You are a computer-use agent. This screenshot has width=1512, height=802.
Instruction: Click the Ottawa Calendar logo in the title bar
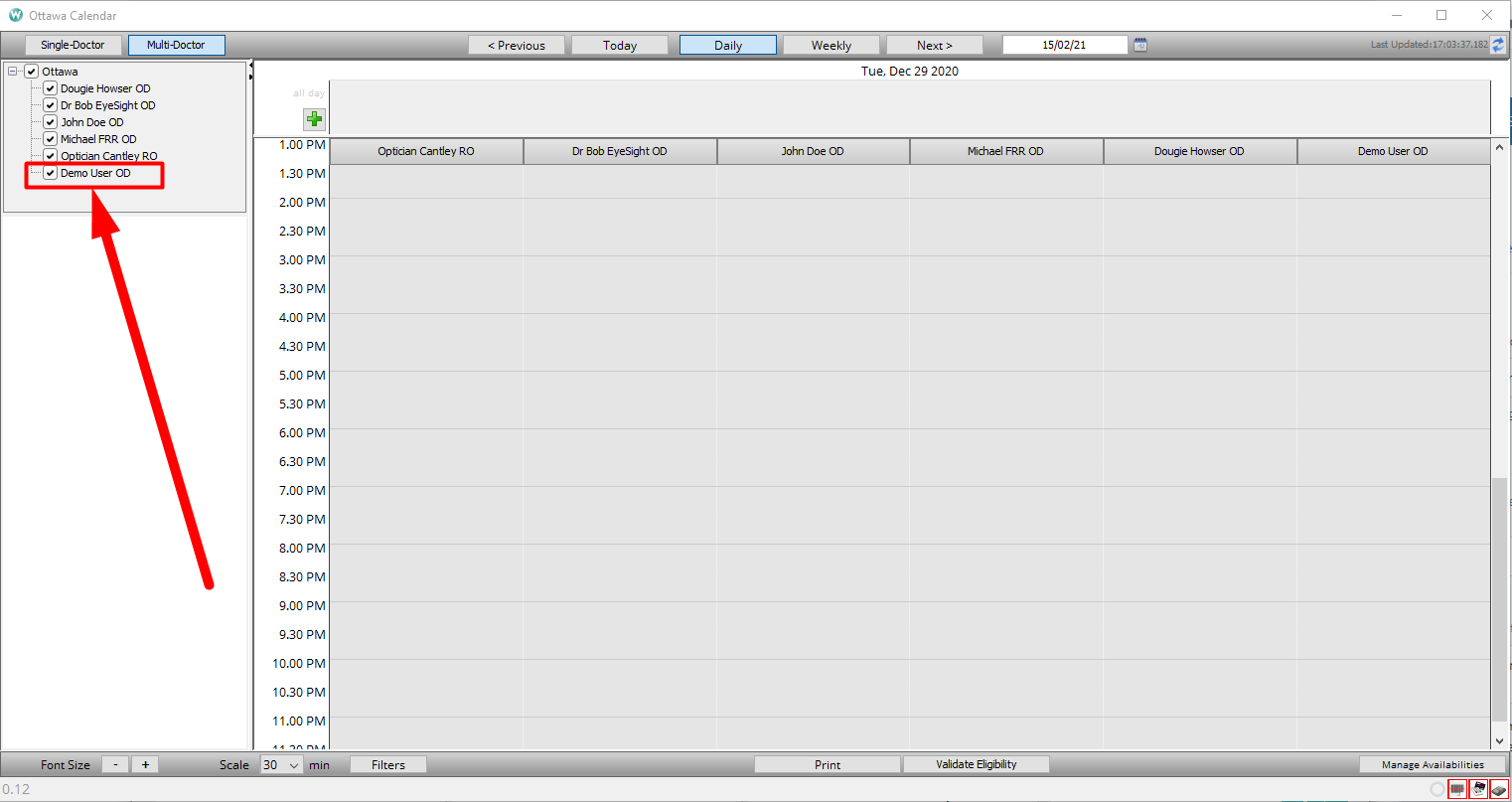14,15
